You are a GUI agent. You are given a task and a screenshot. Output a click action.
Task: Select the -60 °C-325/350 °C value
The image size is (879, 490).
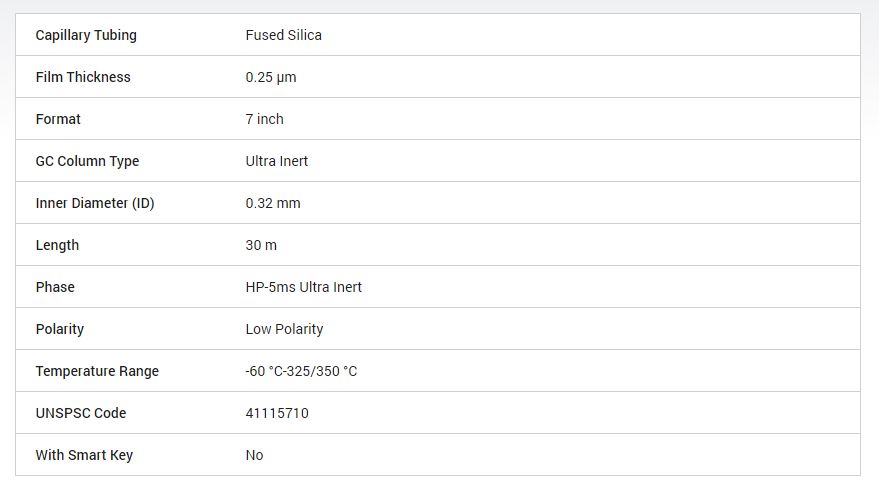(301, 371)
